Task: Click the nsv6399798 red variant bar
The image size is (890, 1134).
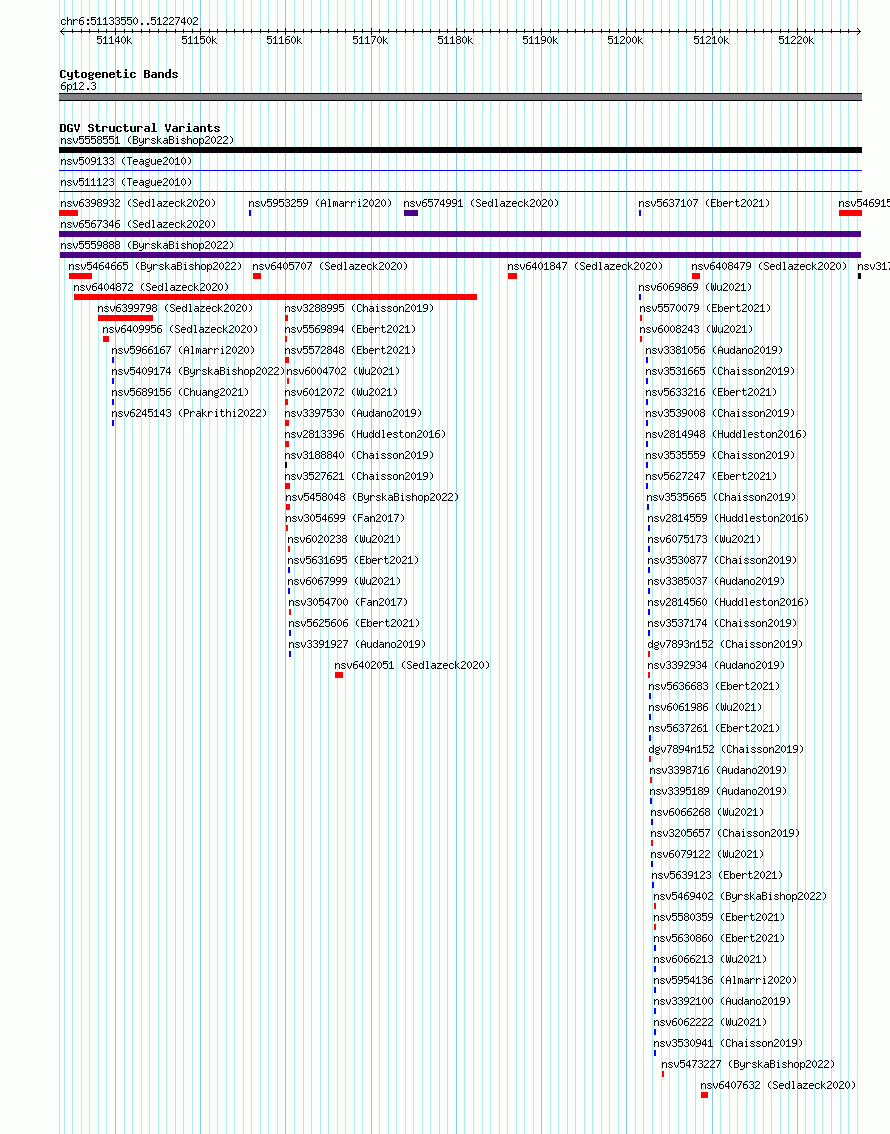Action: click(x=126, y=318)
